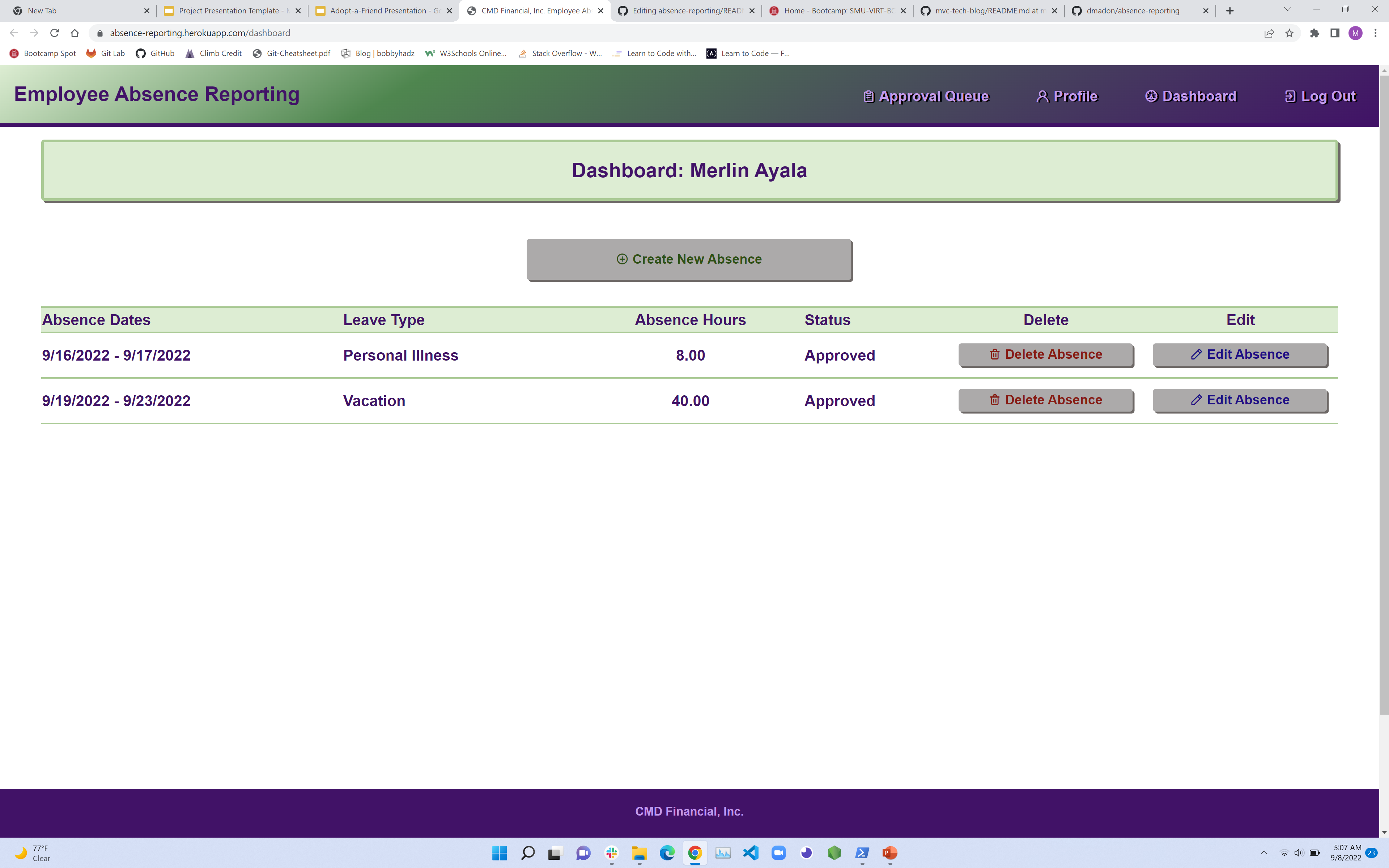Click the trash icon for the Vacation absence
The width and height of the screenshot is (1389, 868).
coord(995,400)
